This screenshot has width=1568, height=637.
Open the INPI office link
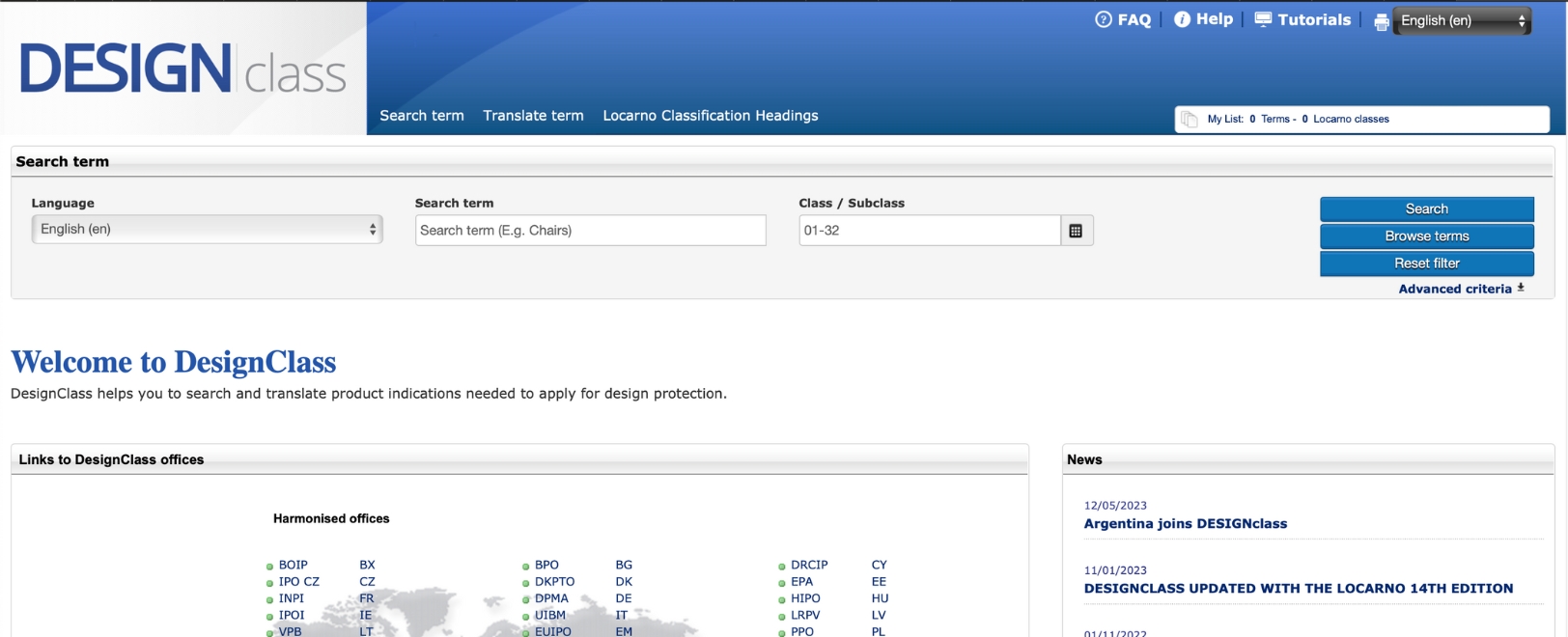(x=292, y=597)
